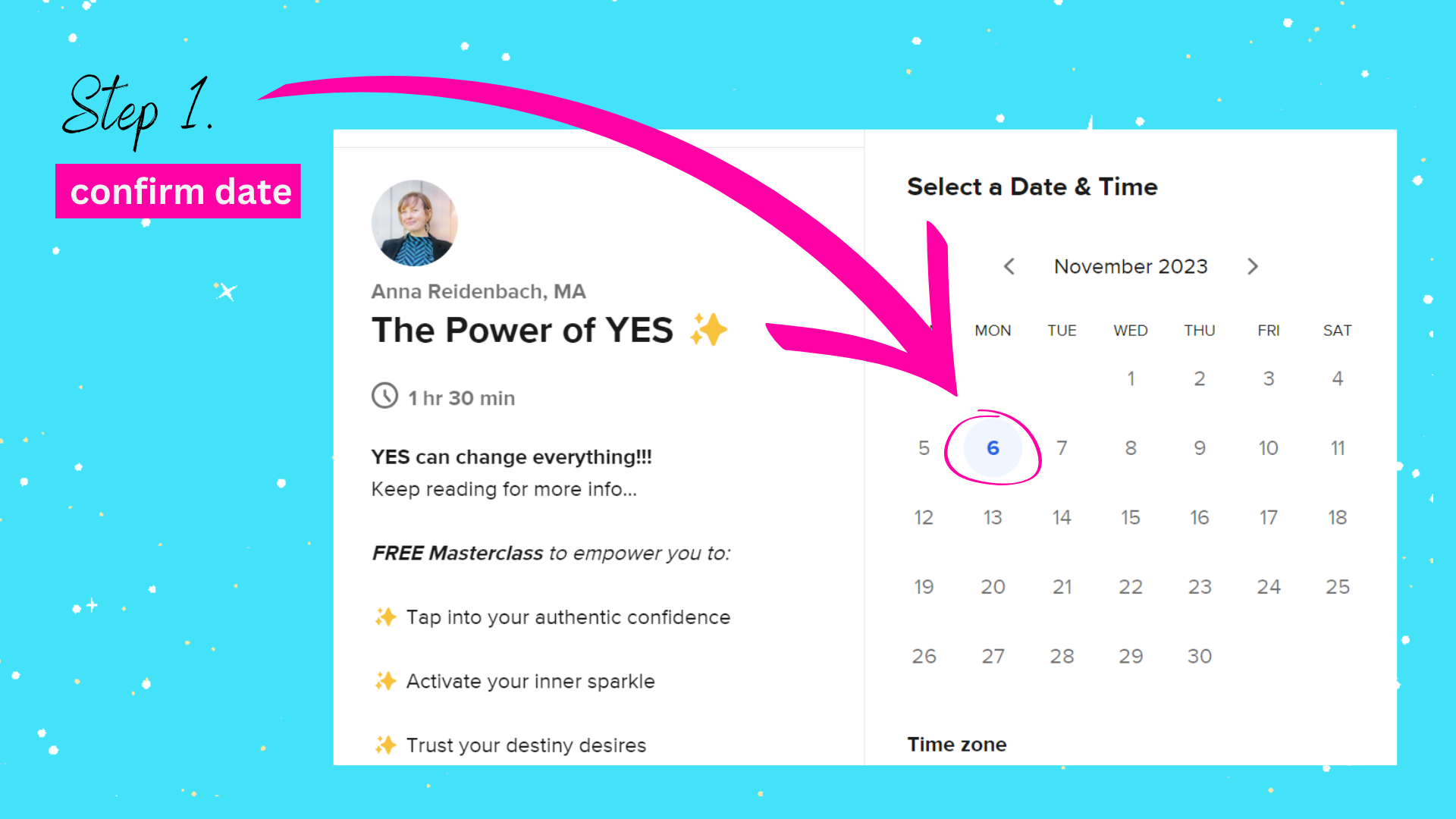Image resolution: width=1456 pixels, height=819 pixels.
Task: Pick Saturday November 18
Action: pos(1338,517)
